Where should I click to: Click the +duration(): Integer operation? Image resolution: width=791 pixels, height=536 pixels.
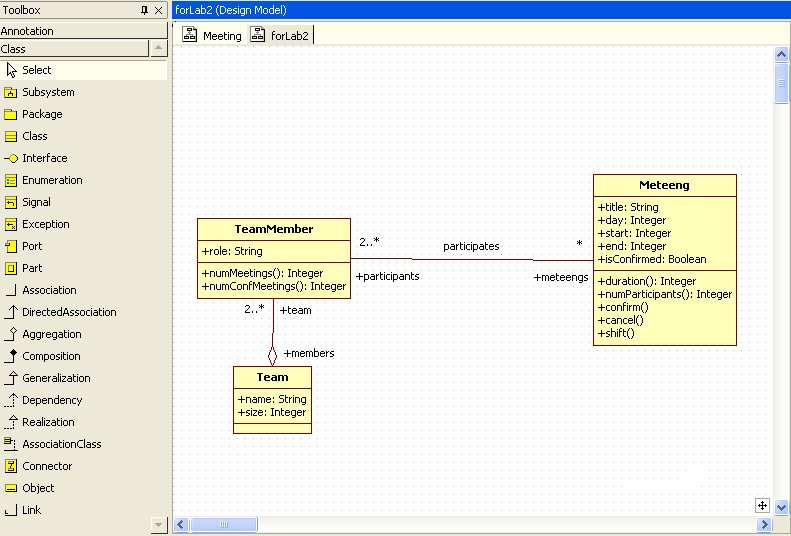coord(647,281)
